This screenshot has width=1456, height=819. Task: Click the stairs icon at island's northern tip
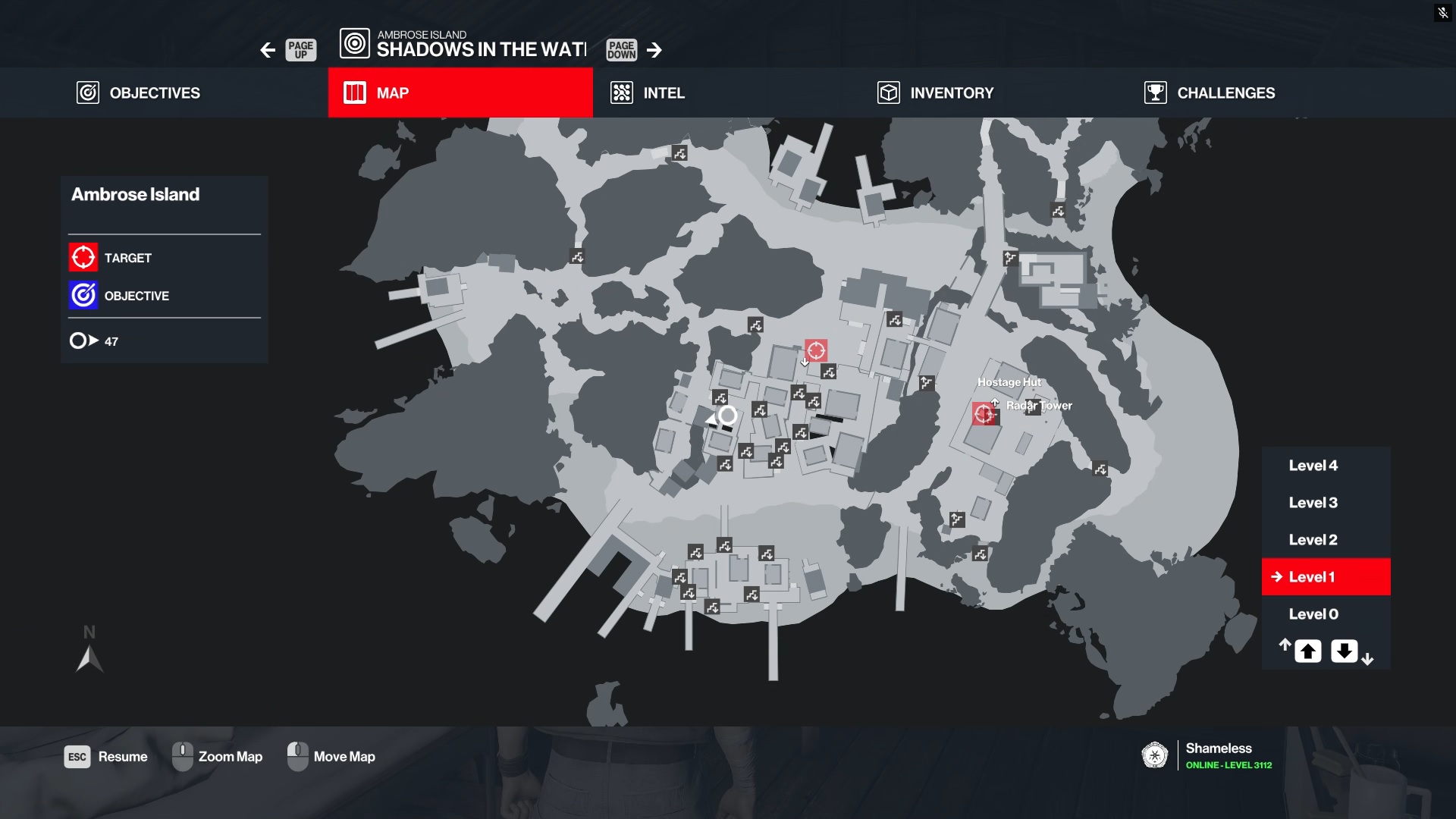[679, 154]
